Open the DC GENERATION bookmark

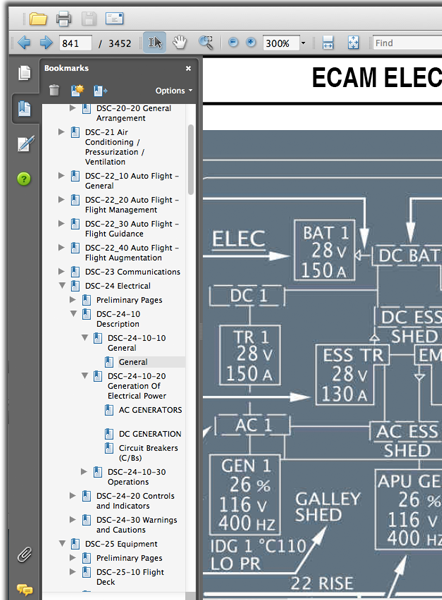150,434
